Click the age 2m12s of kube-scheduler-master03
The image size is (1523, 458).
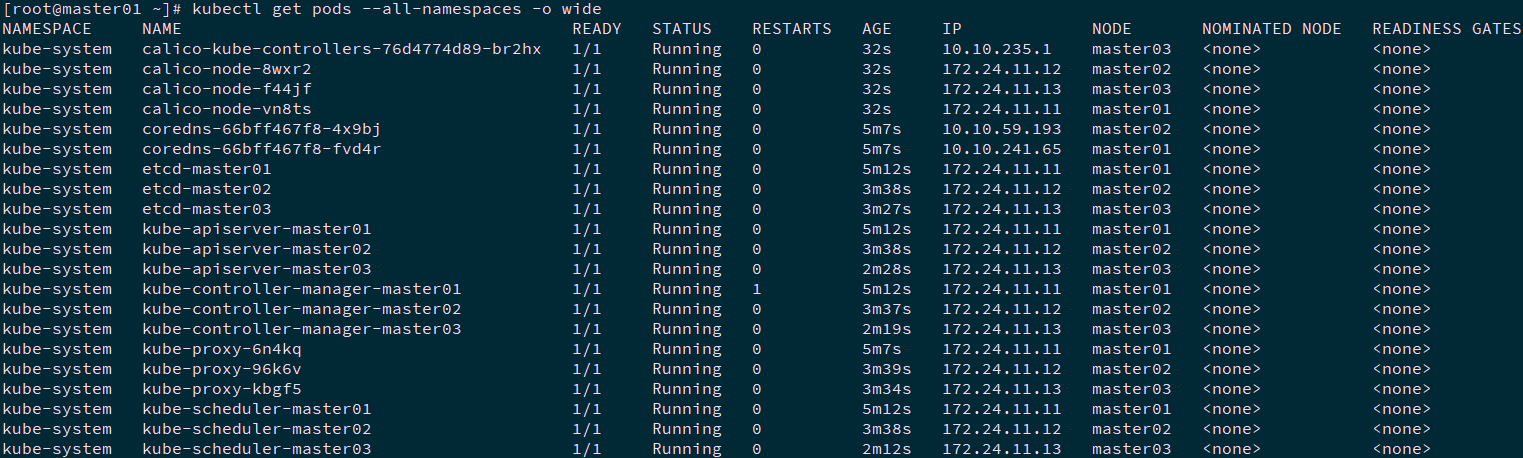coord(886,449)
